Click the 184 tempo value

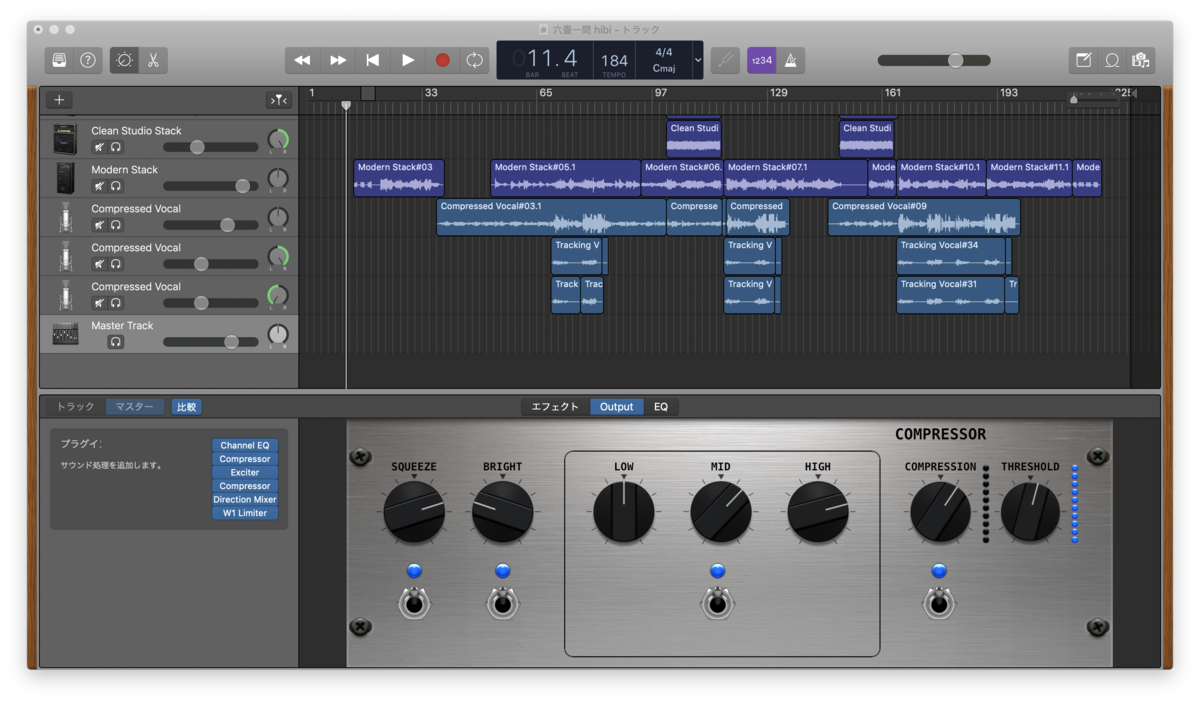click(614, 60)
